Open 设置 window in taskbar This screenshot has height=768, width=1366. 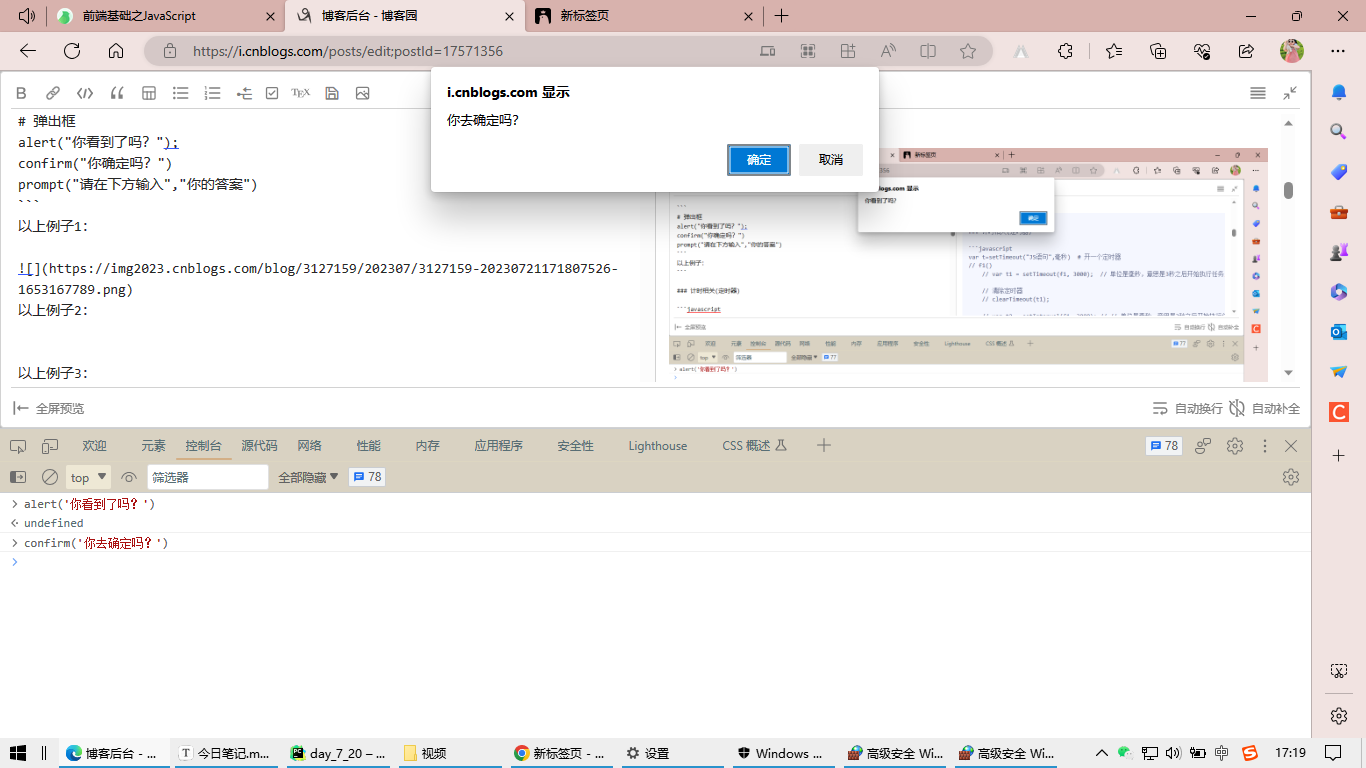click(672, 753)
